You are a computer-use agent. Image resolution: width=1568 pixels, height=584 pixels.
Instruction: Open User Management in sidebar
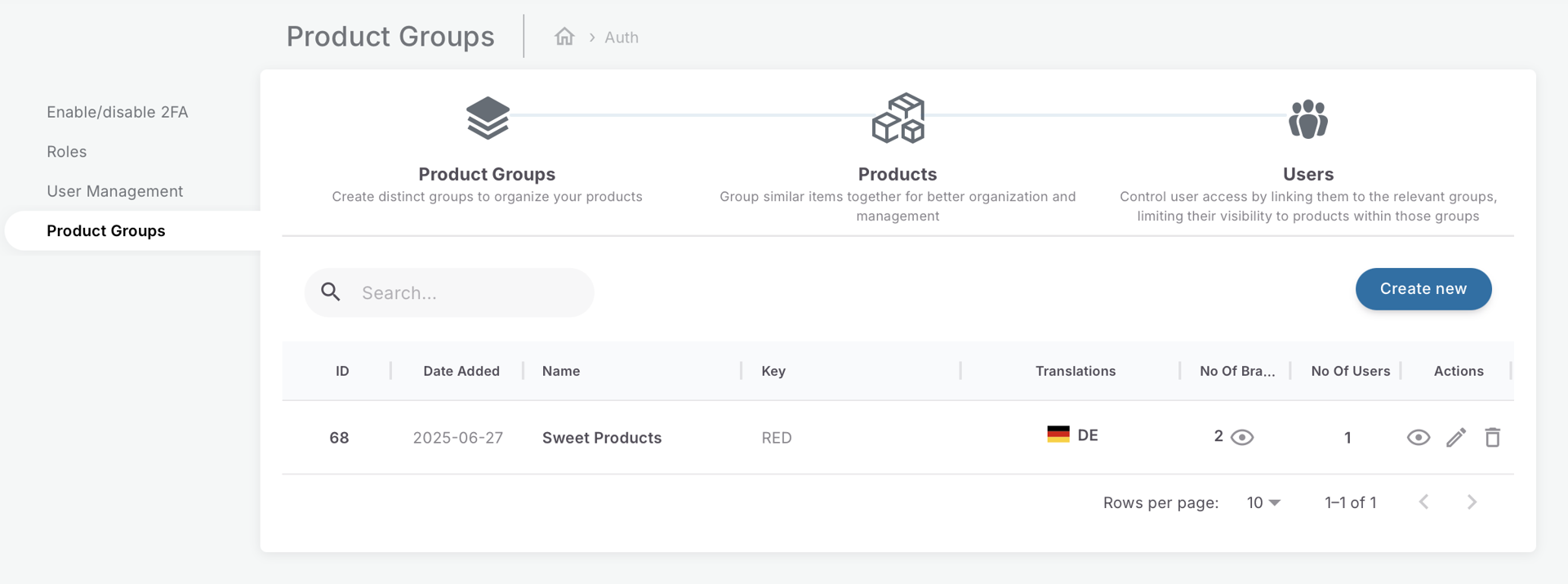click(x=115, y=191)
